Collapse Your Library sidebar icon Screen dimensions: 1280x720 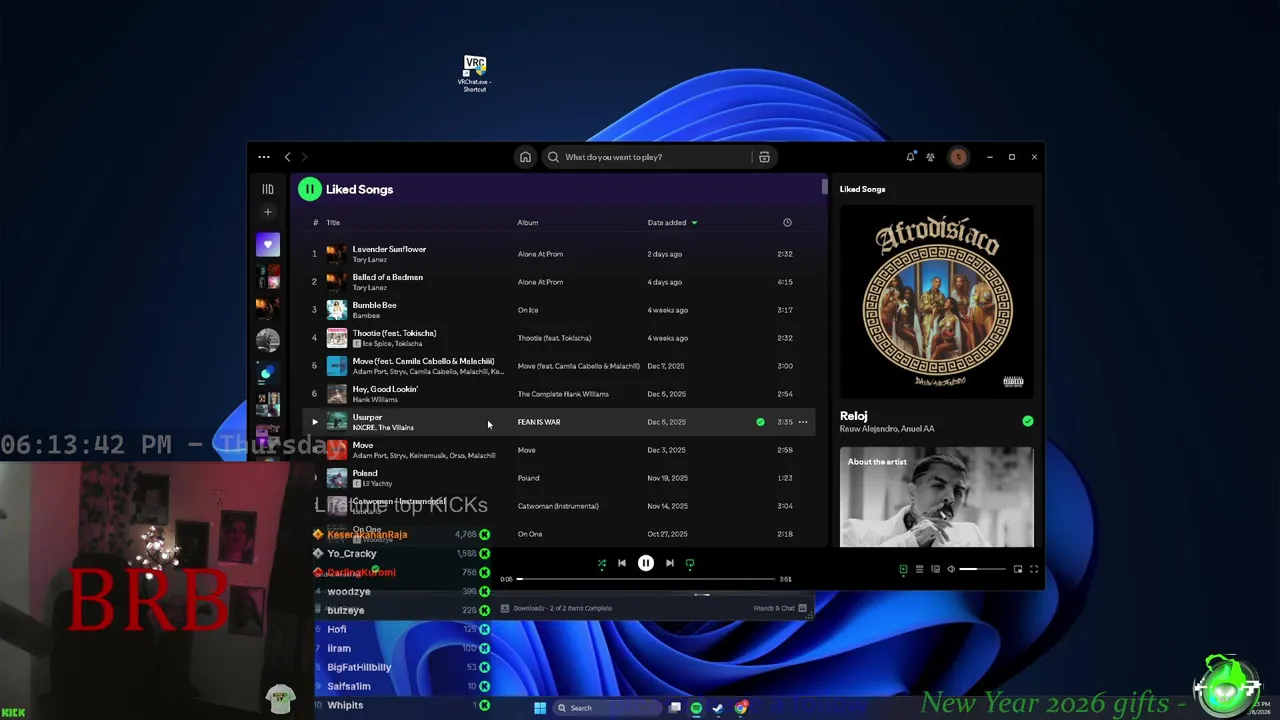click(x=267, y=189)
